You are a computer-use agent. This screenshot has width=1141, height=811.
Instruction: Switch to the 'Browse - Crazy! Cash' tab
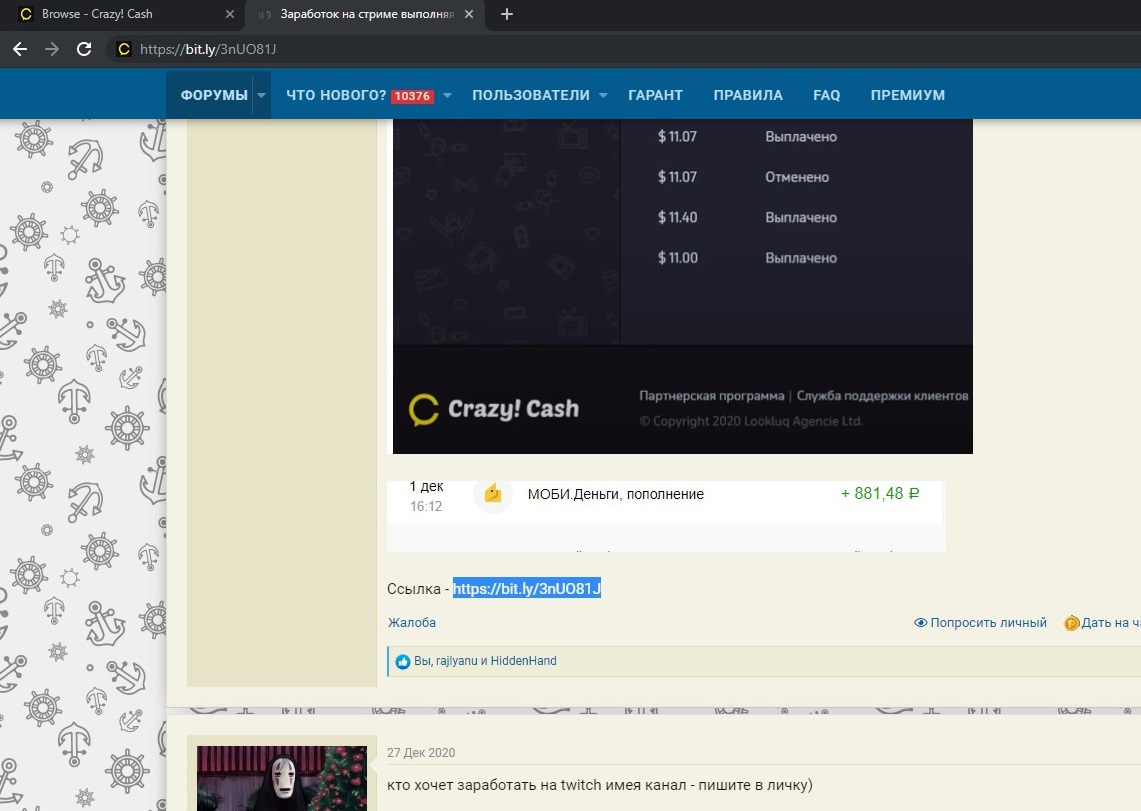pyautogui.click(x=122, y=14)
